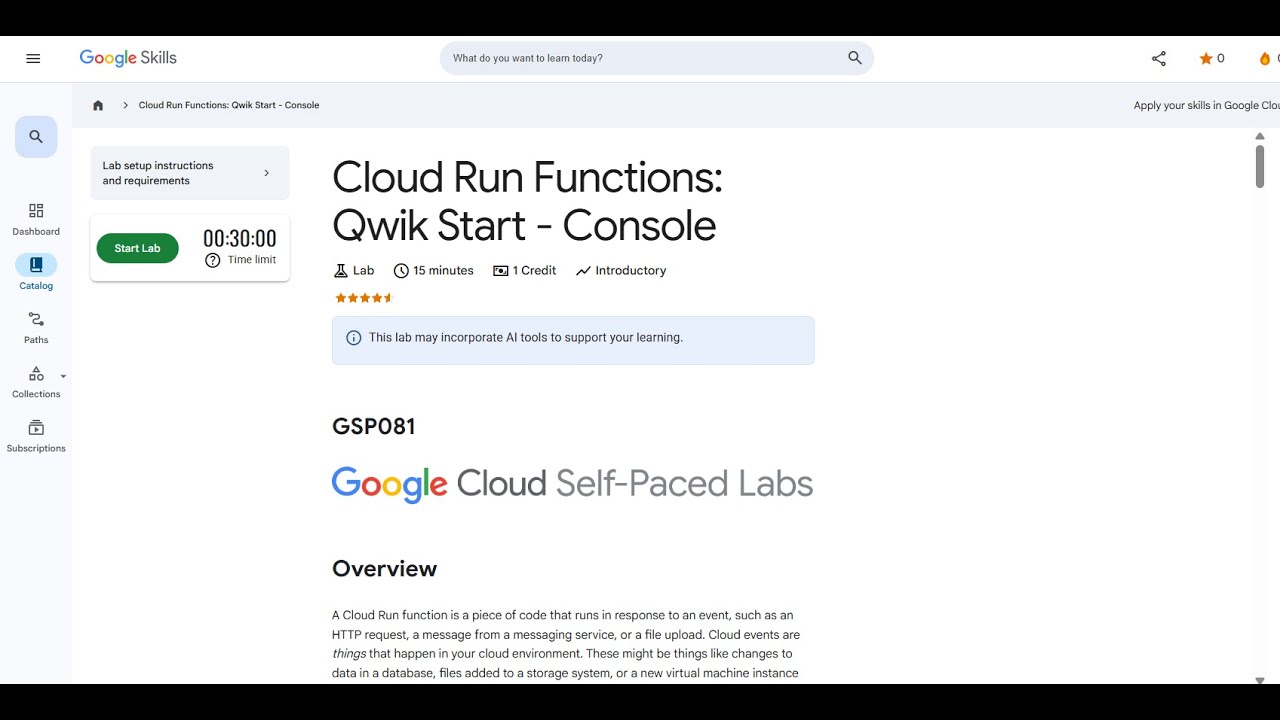
Task: Click the GSP081 heading text
Action: tap(374, 426)
